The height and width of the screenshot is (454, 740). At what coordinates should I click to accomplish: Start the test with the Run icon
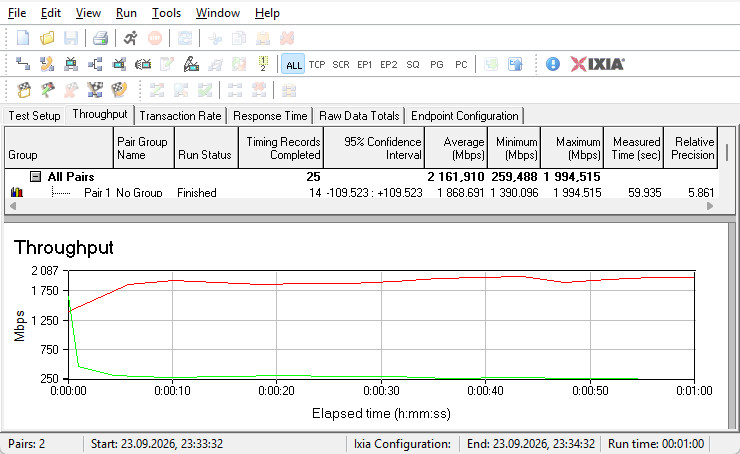click(x=130, y=38)
